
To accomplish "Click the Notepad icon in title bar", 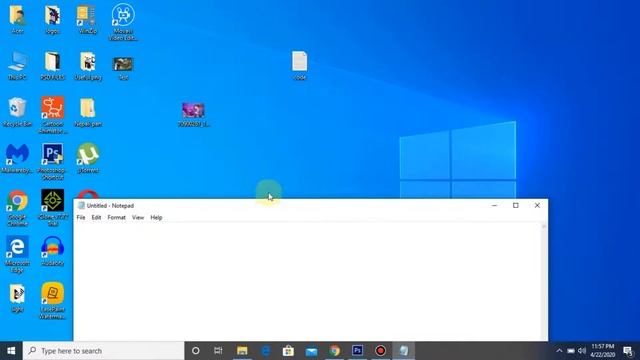I will click(x=81, y=206).
